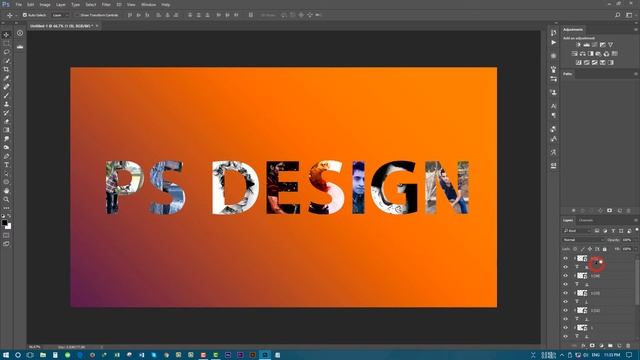Screen dimensions: 640x360
Task: Open the Layers panel menu
Action: 636,220
